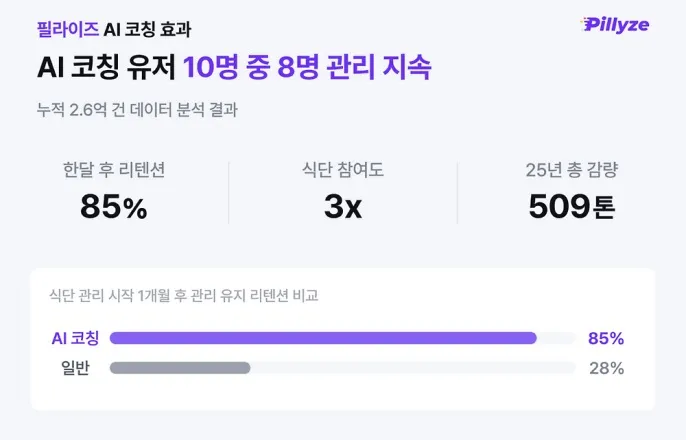
Task: Click the large 85% statistic
Action: pyautogui.click(x=114, y=206)
